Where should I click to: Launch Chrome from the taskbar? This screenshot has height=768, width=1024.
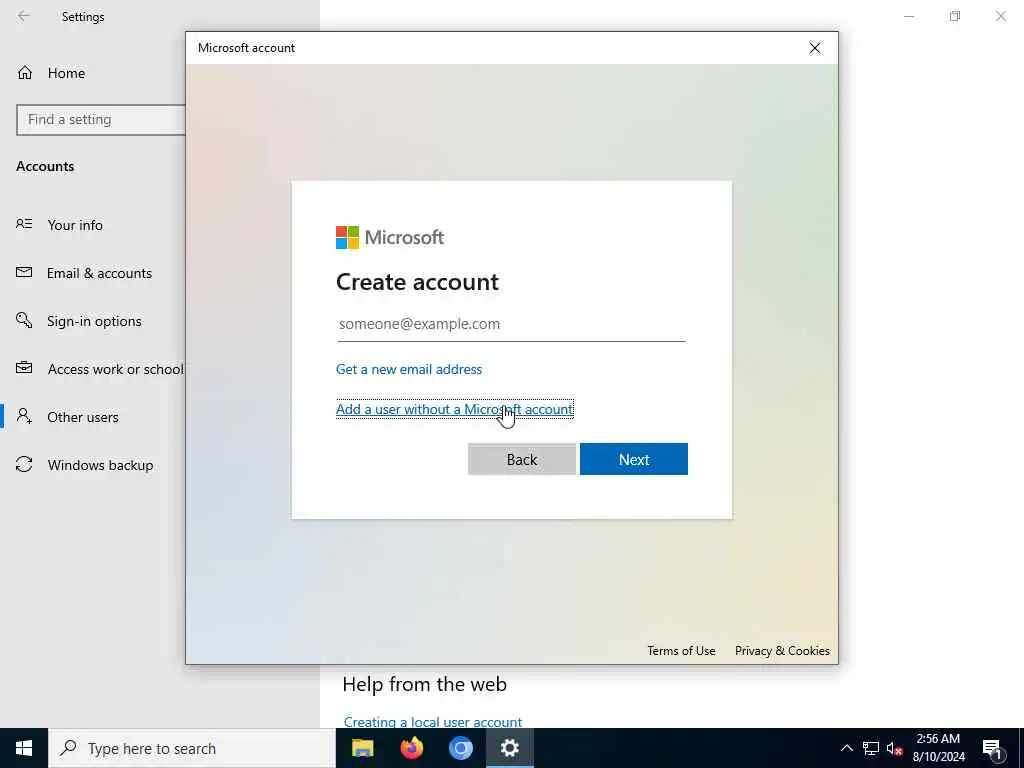click(x=460, y=748)
